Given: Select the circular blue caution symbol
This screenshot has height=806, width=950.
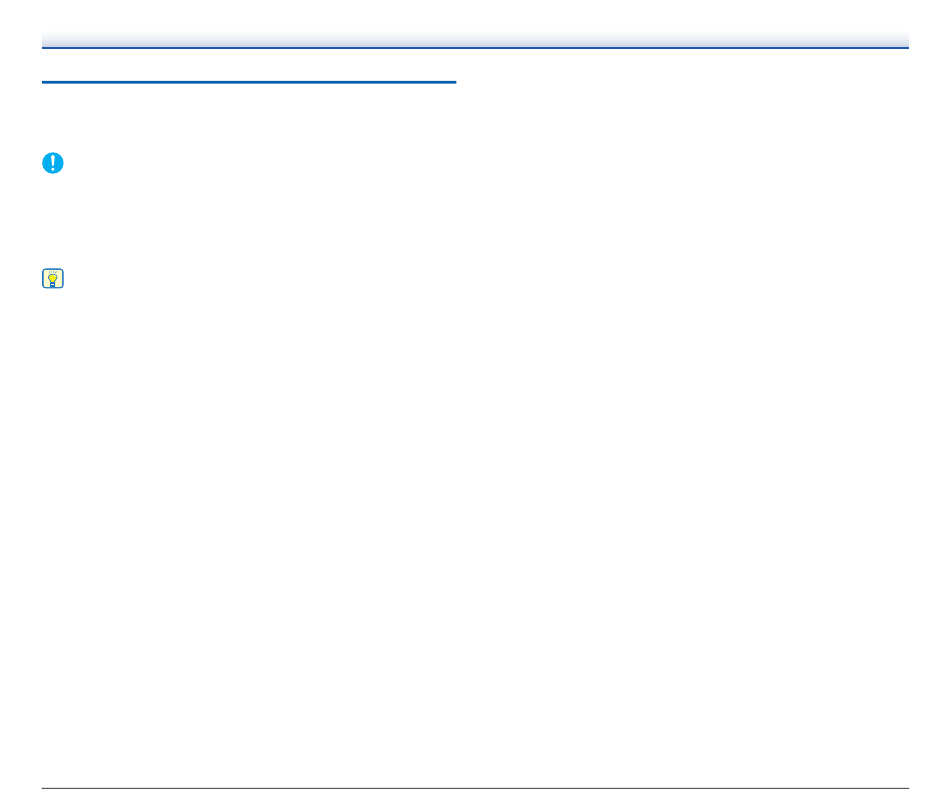Looking at the screenshot, I should tap(53, 163).
